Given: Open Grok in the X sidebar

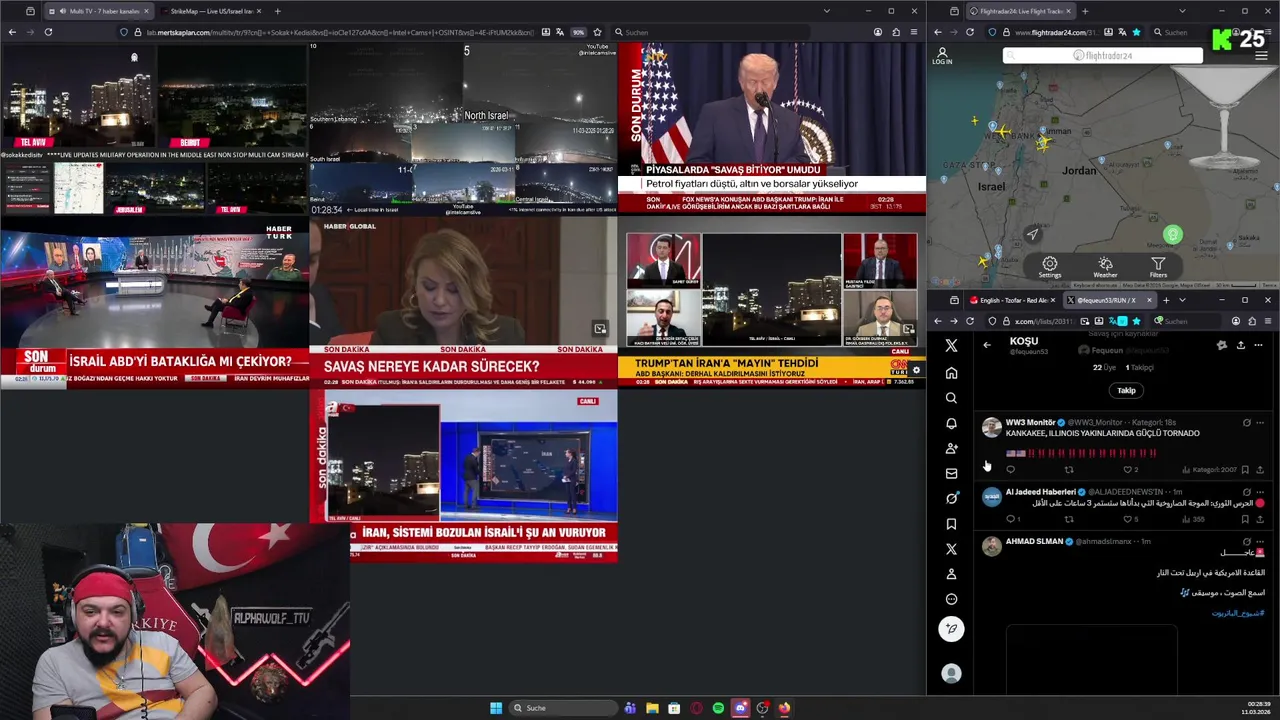Looking at the screenshot, I should 951,498.
